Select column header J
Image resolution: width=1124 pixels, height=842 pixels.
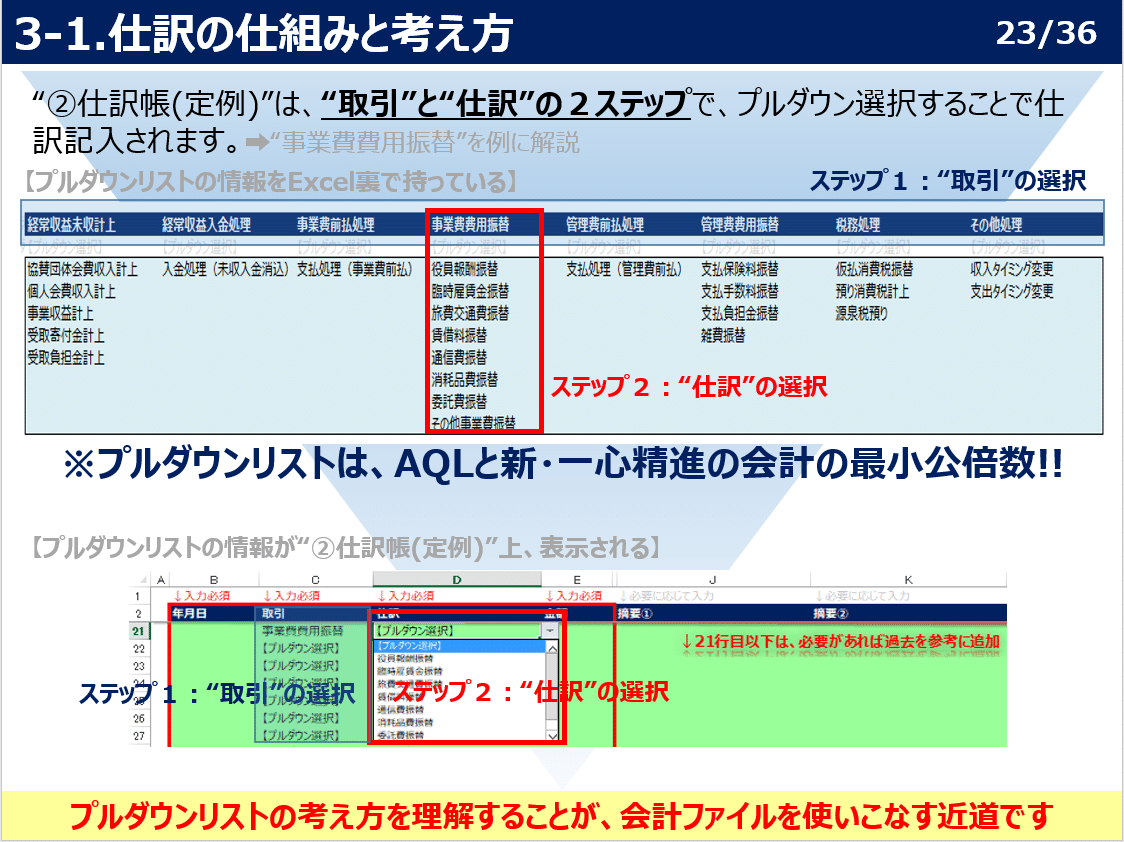(x=713, y=579)
